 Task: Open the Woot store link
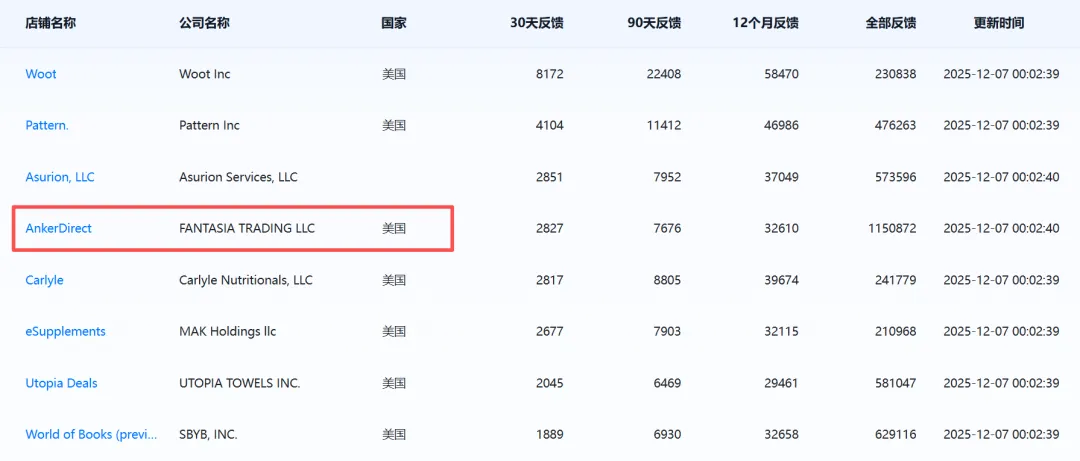(x=41, y=74)
